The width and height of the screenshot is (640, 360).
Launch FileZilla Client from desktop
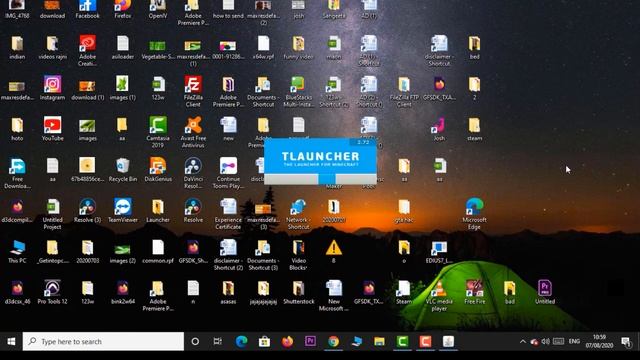tap(193, 91)
